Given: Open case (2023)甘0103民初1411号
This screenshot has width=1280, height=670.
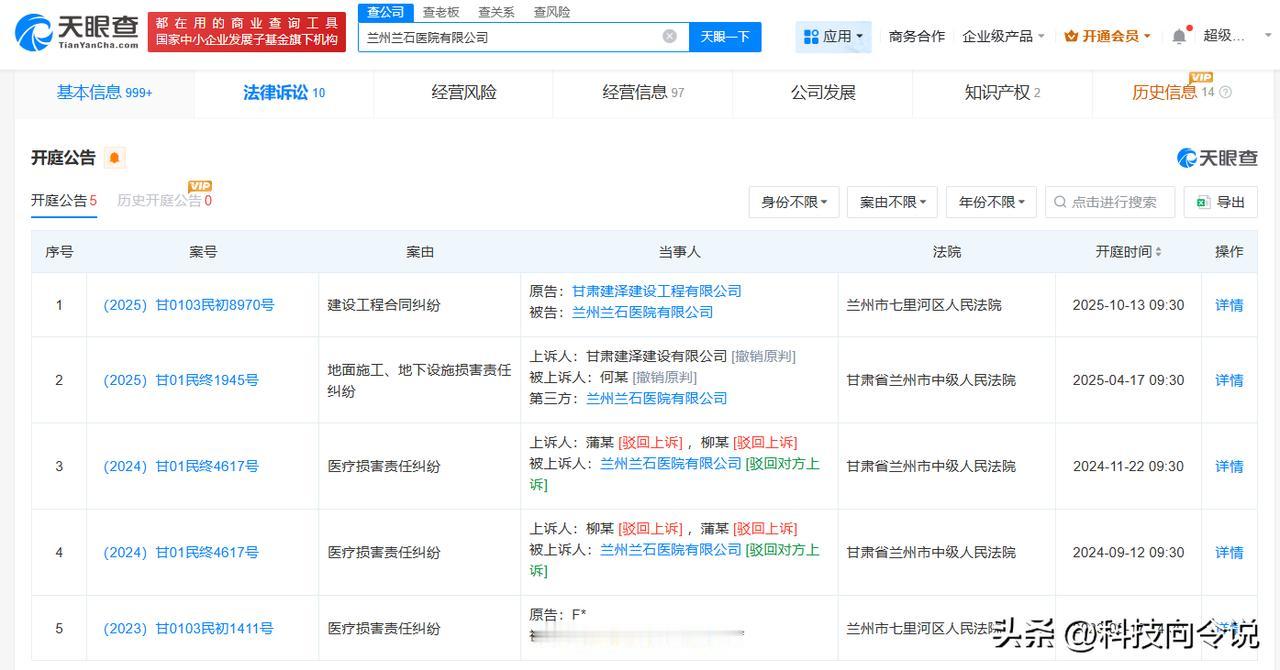Looking at the screenshot, I should 188,629.
